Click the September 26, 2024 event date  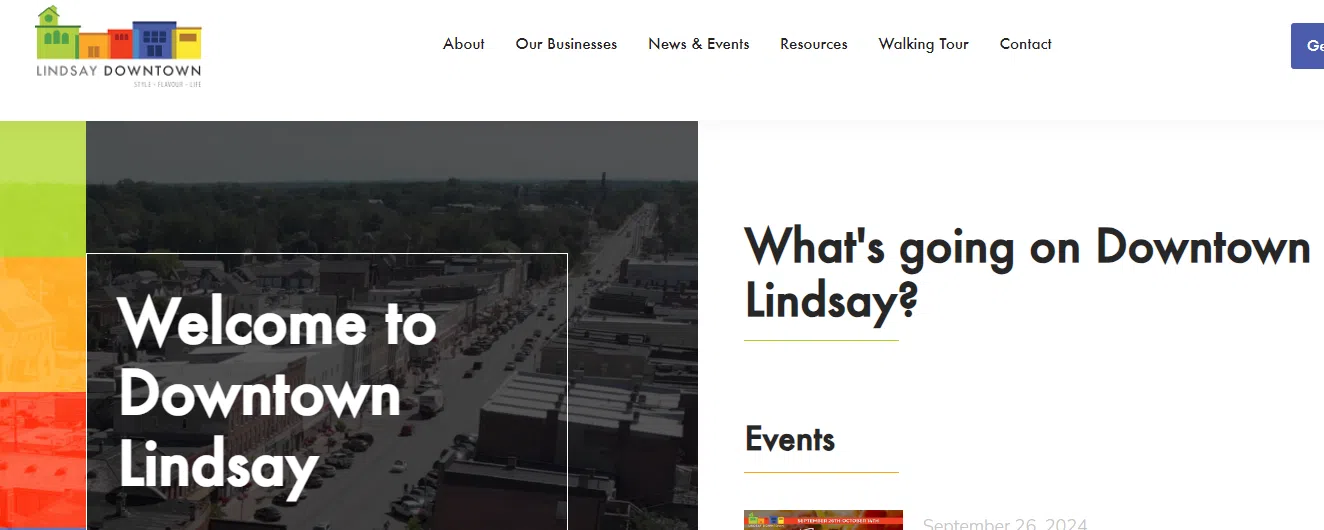point(1004,524)
